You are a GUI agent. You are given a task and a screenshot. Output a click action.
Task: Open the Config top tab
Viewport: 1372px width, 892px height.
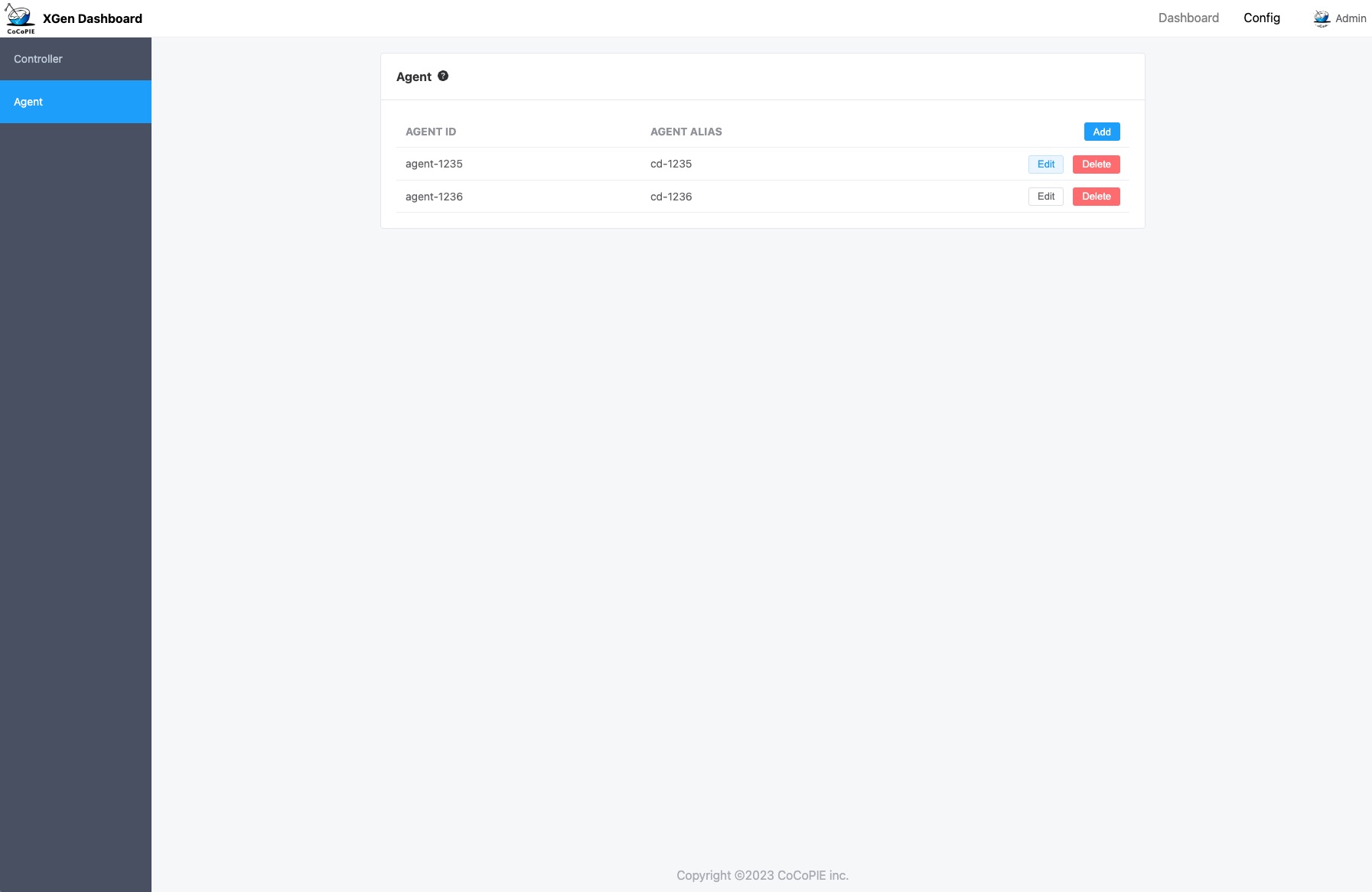tap(1262, 18)
